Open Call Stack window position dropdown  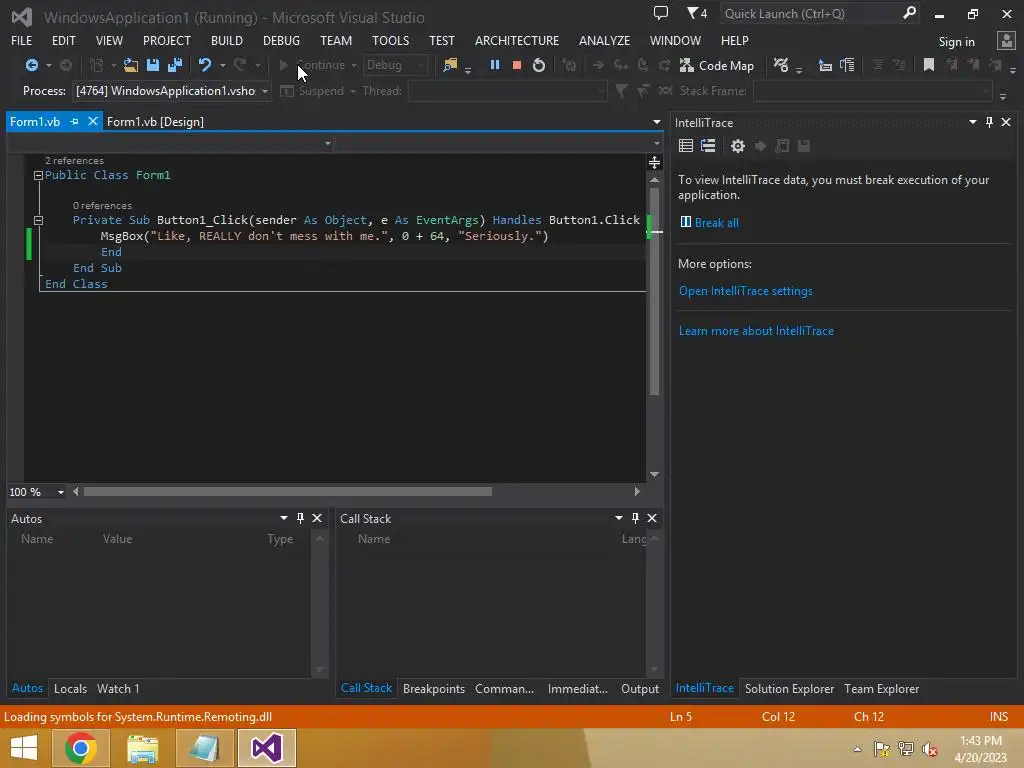click(x=618, y=518)
